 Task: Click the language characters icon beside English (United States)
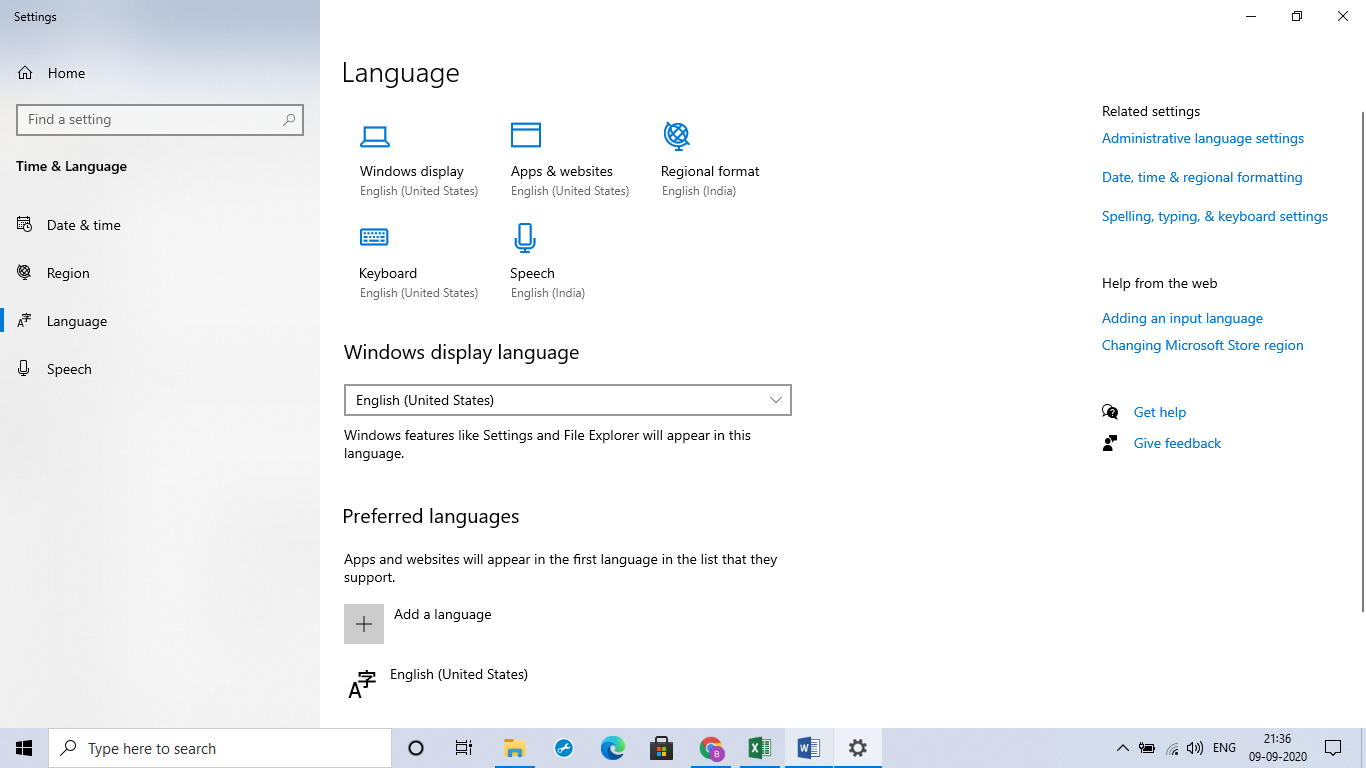pos(362,684)
